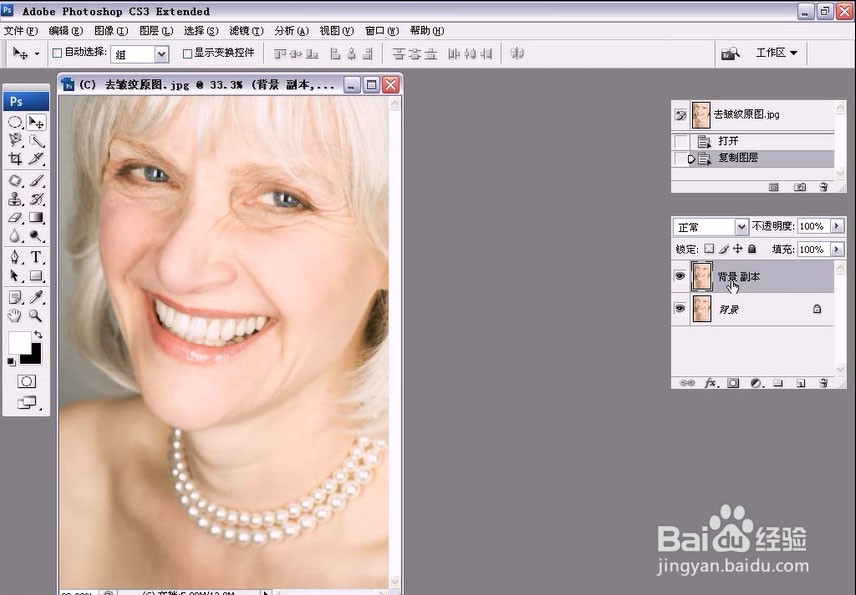
Task: Swap foreground and background colors
Action: [x=38, y=335]
